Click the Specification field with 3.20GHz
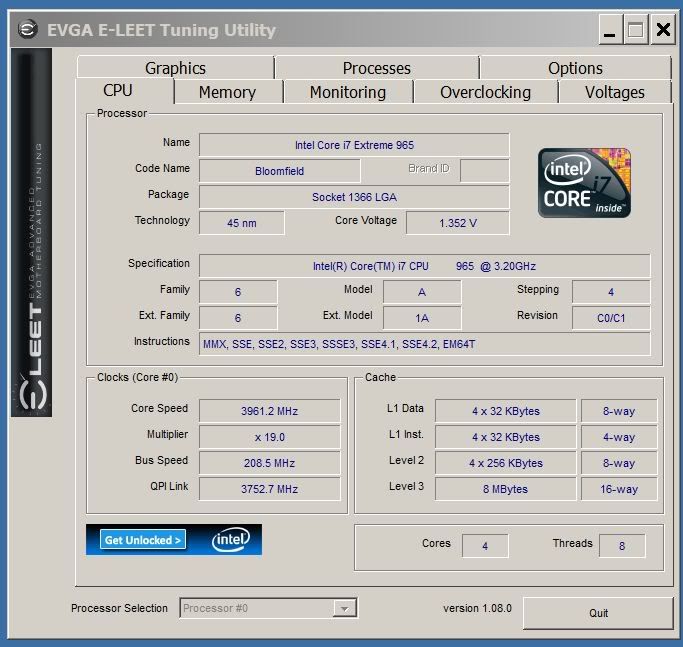Image resolution: width=683 pixels, height=647 pixels. pos(425,266)
